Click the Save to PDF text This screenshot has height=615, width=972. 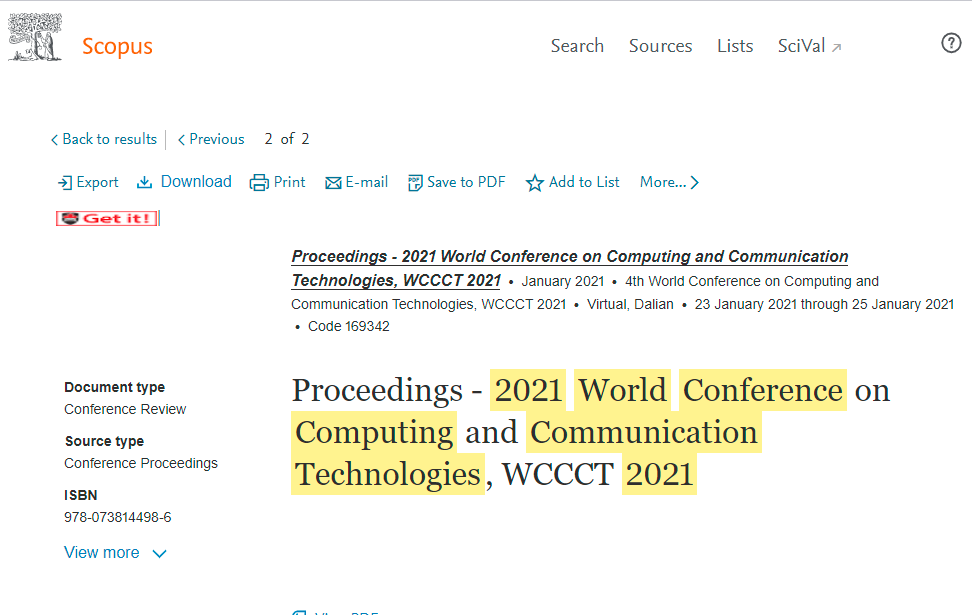pos(466,182)
